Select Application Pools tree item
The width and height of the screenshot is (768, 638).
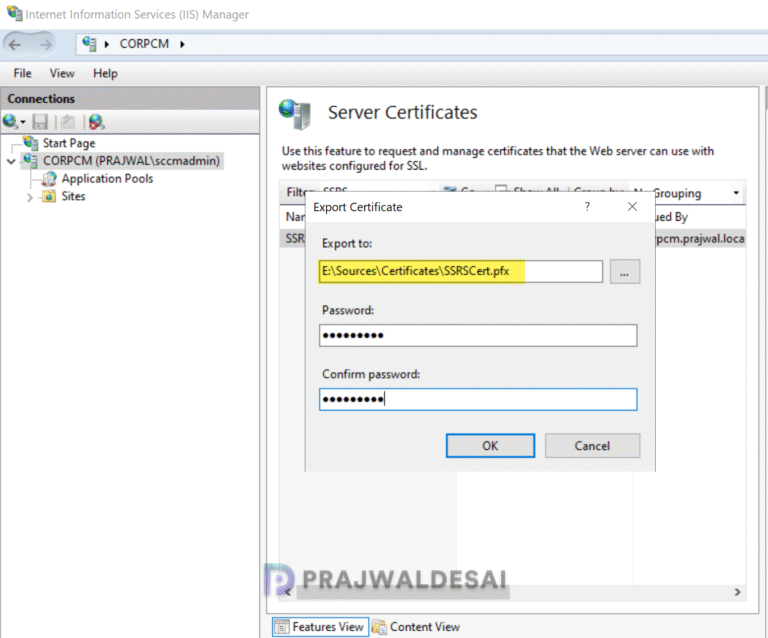coord(107,178)
